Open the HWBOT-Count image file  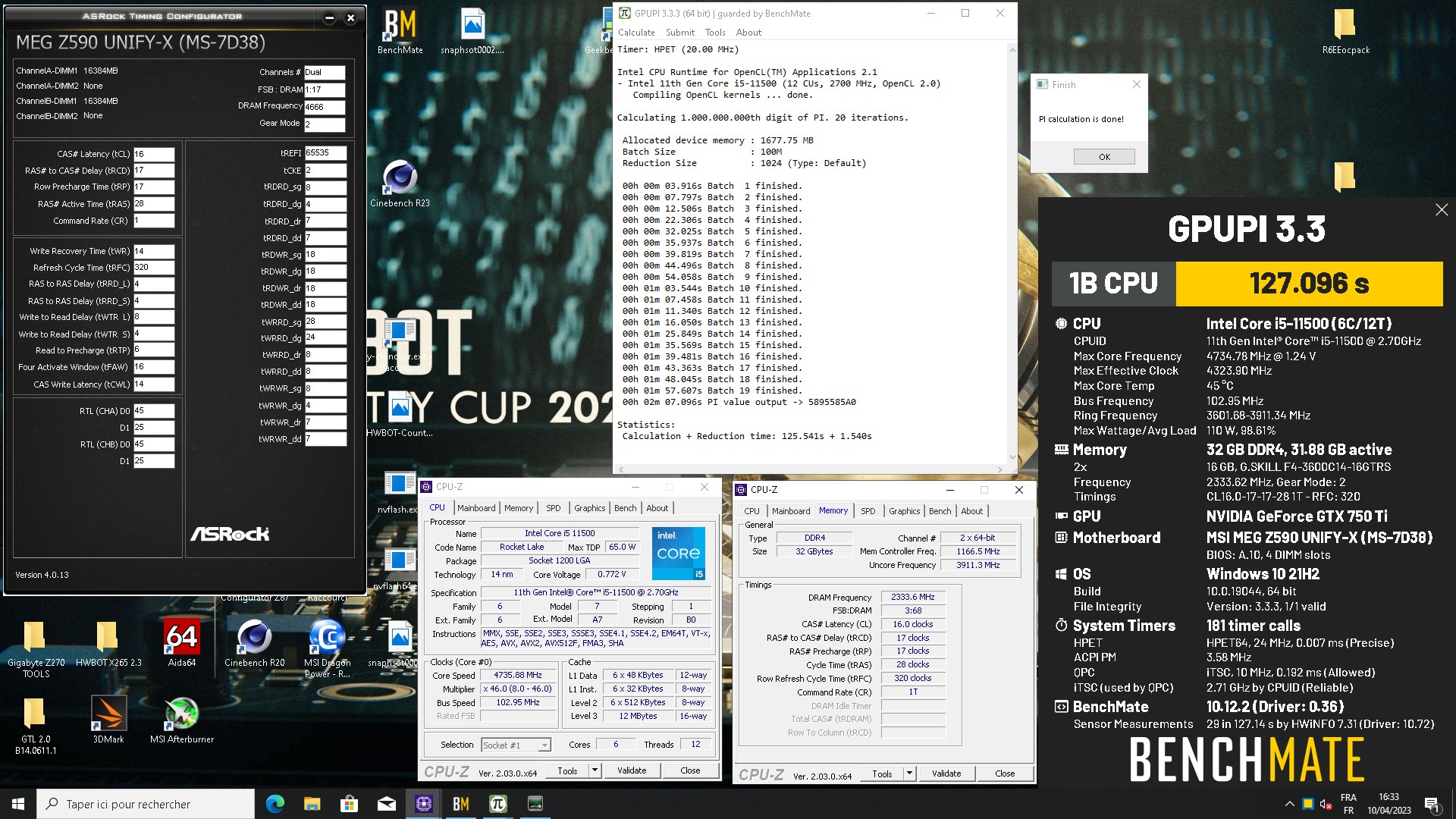400,415
